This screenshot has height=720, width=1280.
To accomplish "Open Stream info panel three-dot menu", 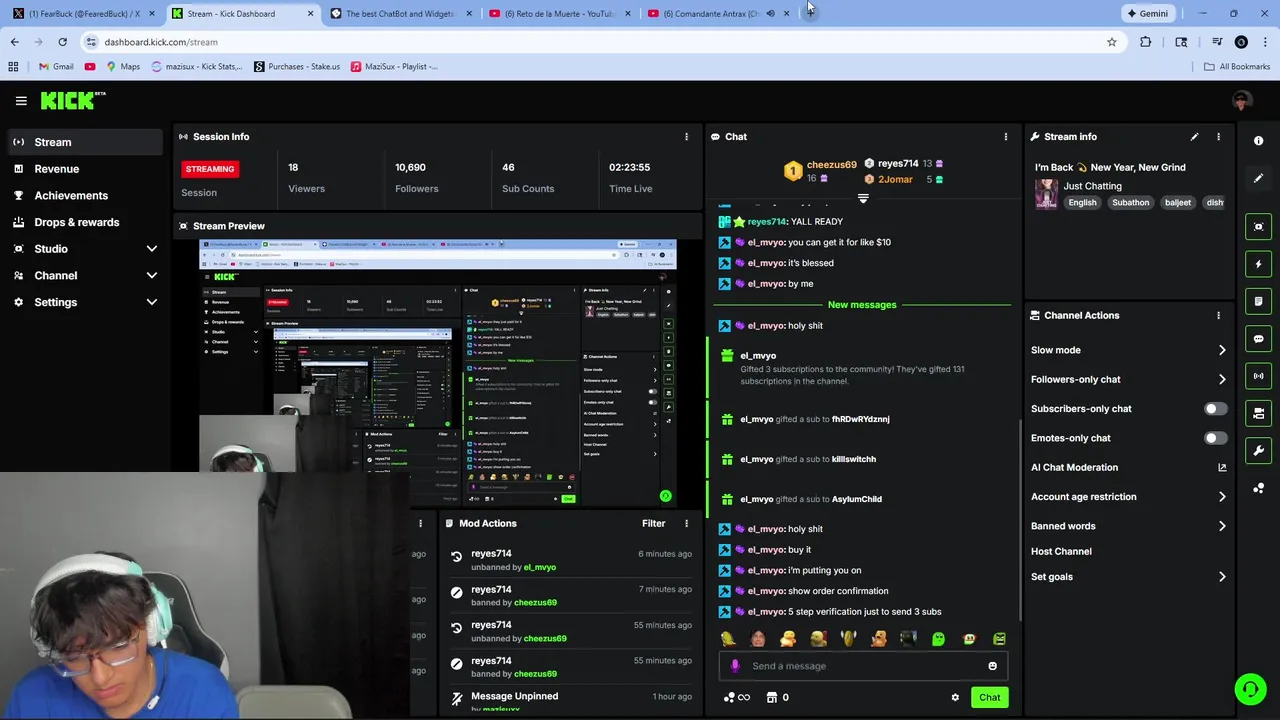I will [1218, 137].
